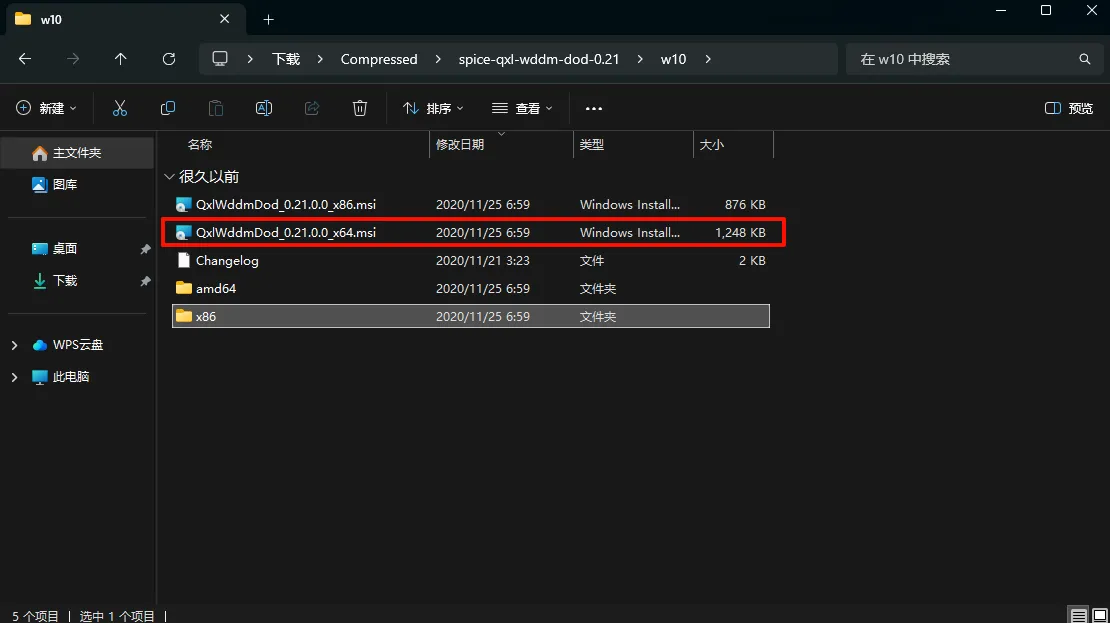Go up one folder level
Viewport: 1110px width, 623px height.
pos(120,59)
